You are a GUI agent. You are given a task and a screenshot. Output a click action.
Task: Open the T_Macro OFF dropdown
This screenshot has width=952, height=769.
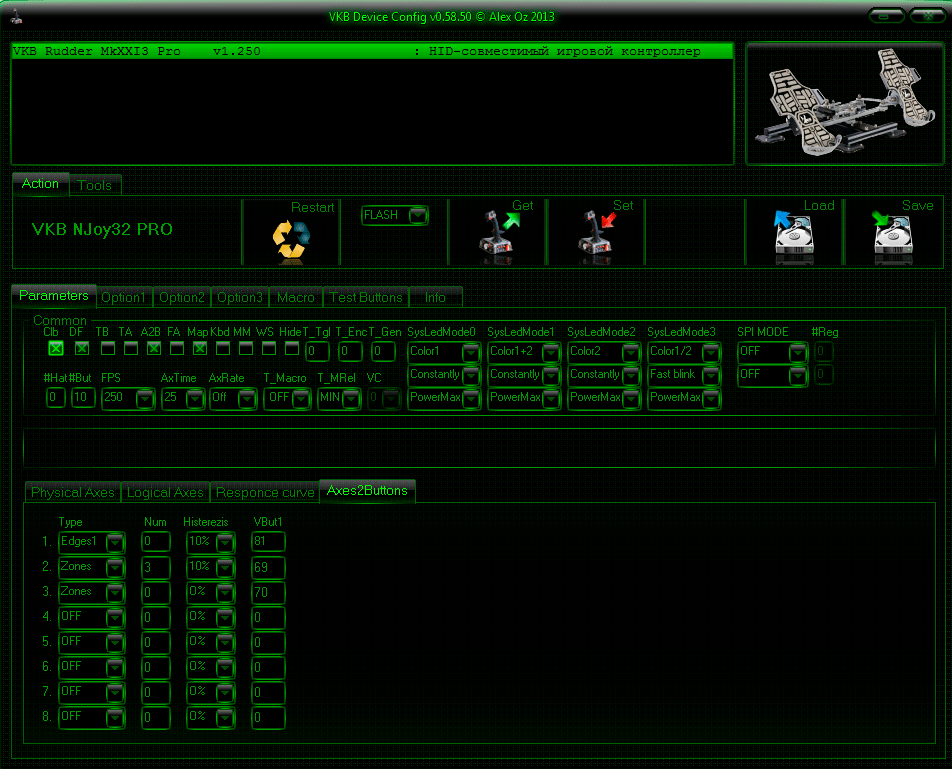coord(287,398)
